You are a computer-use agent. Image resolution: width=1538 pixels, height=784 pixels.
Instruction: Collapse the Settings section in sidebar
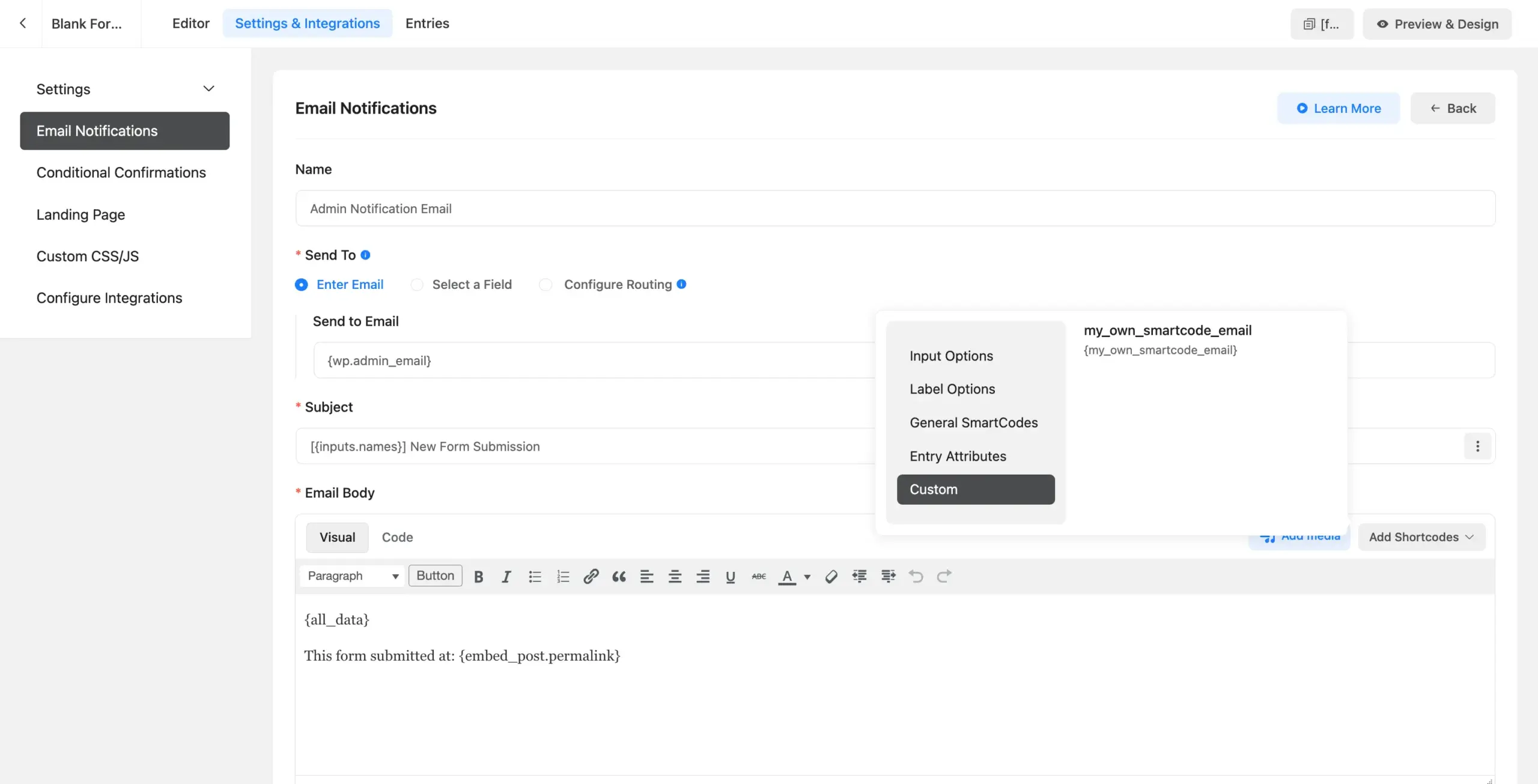pyautogui.click(x=208, y=88)
